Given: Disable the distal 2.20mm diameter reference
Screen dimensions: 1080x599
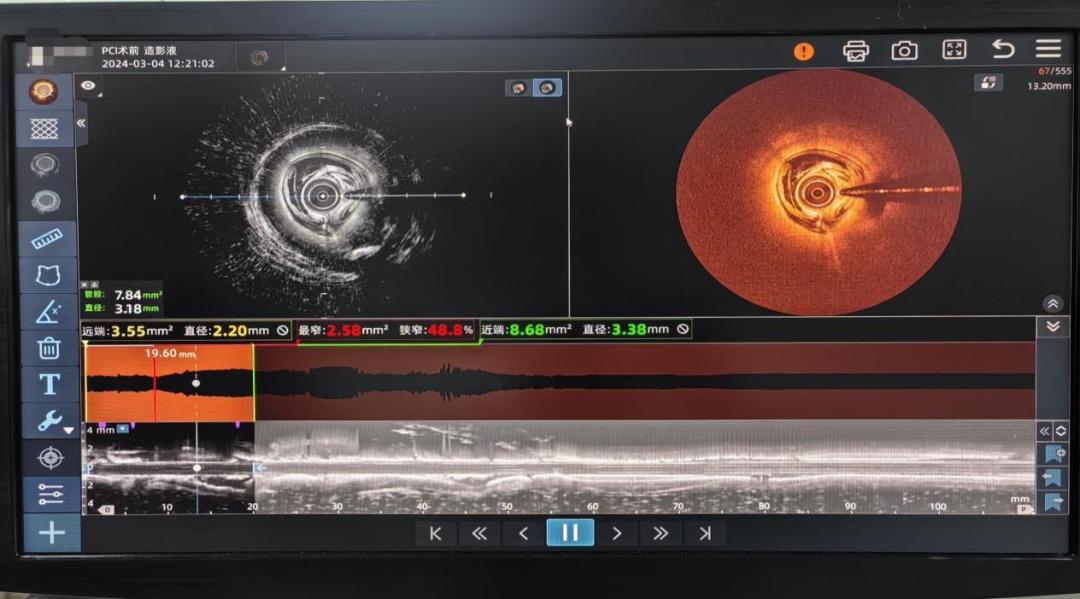Looking at the screenshot, I should [x=282, y=330].
